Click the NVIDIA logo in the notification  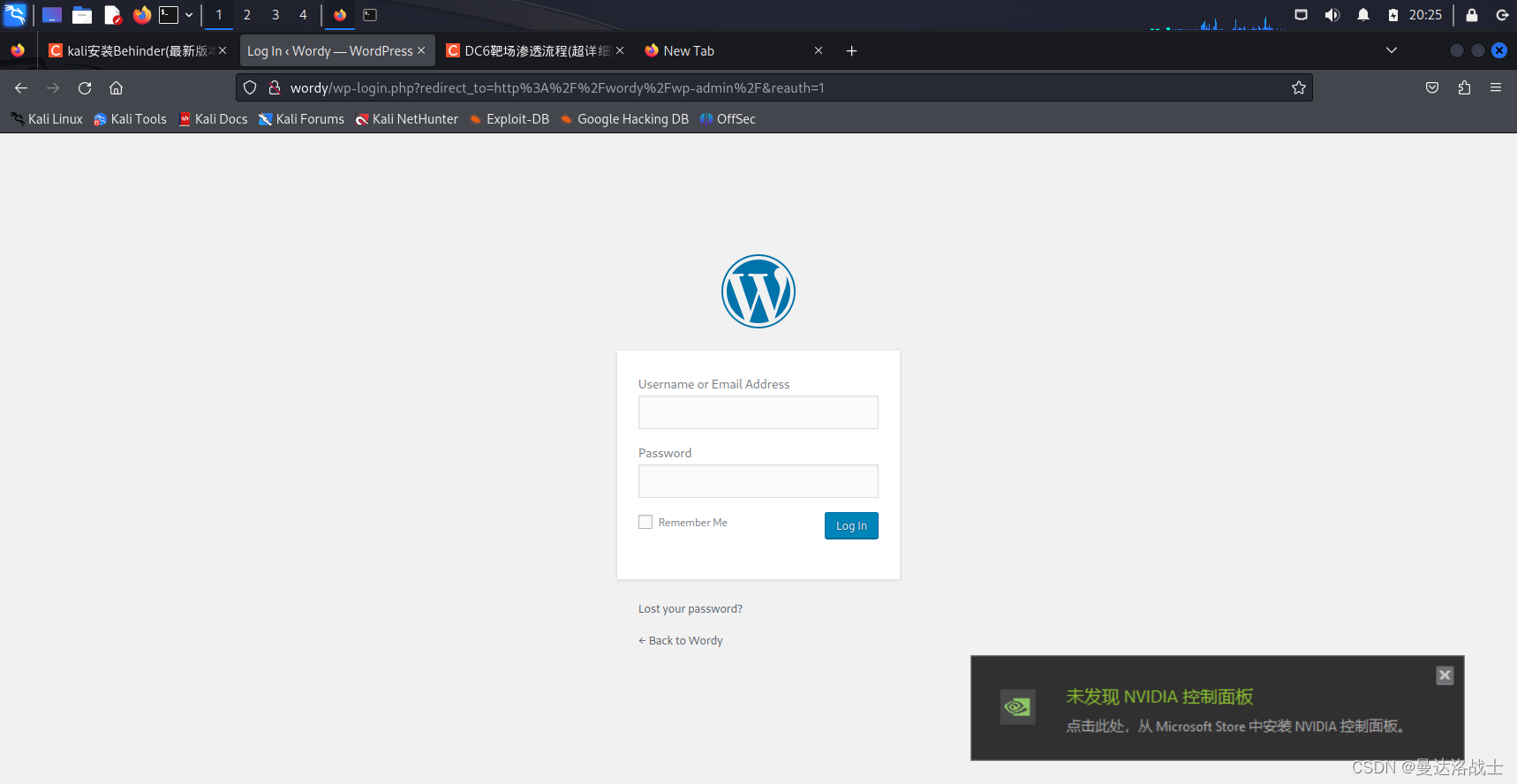pyautogui.click(x=1017, y=707)
